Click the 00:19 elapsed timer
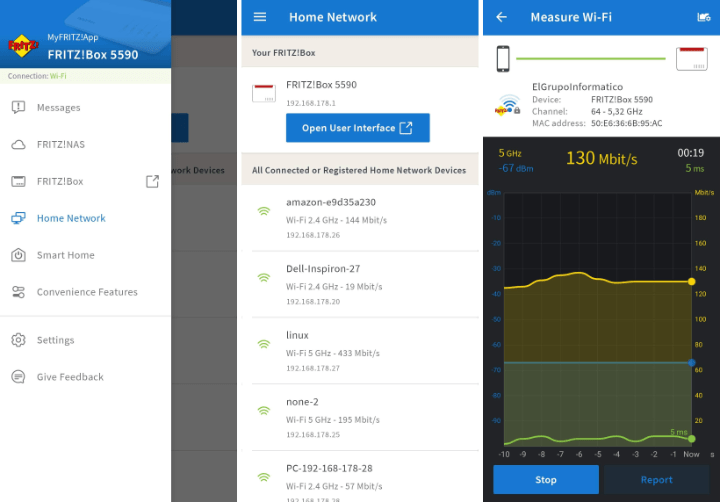The height and width of the screenshot is (502, 720). [x=691, y=153]
